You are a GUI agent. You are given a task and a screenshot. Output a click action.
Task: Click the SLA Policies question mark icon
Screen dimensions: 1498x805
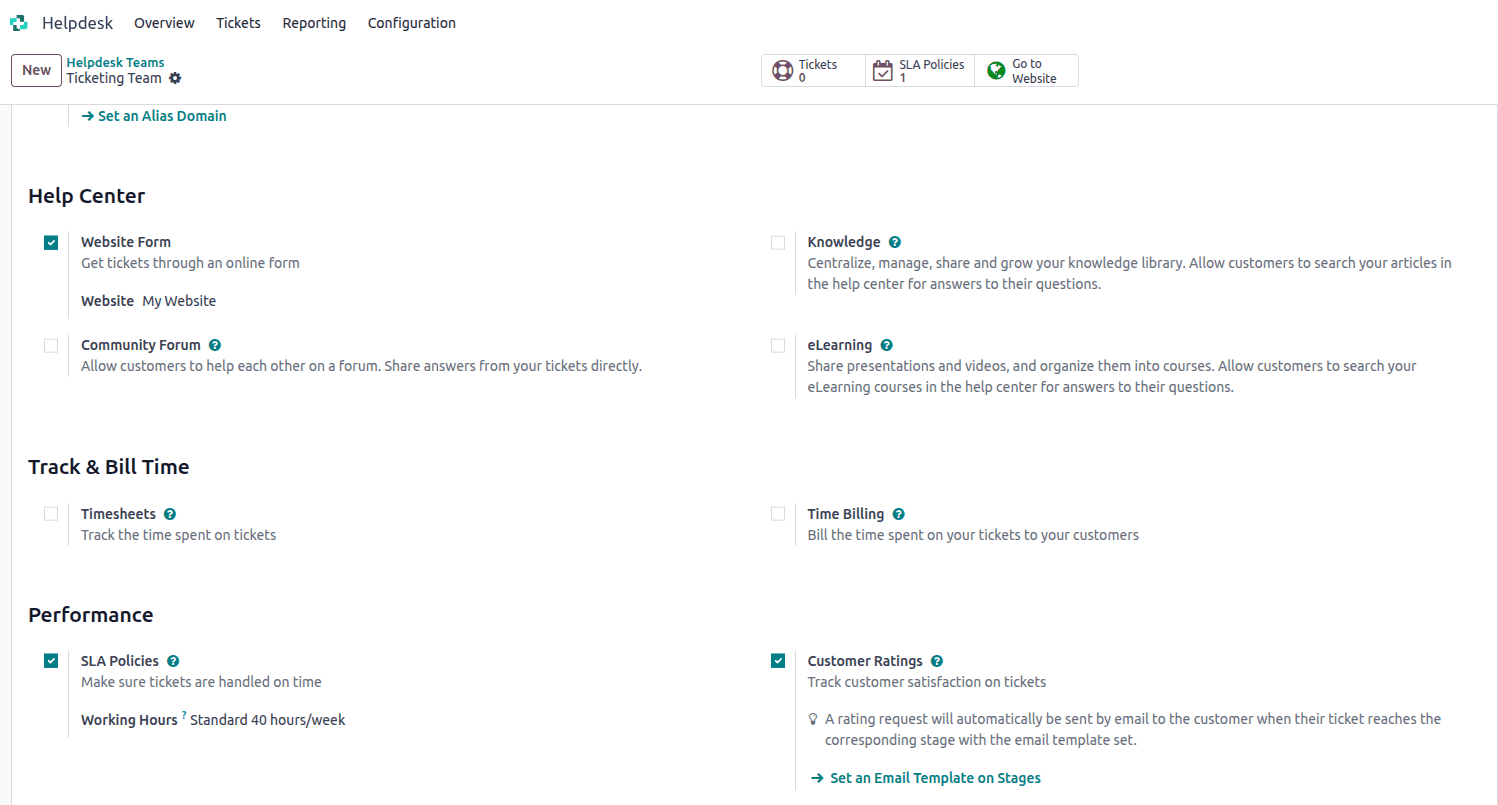point(172,660)
